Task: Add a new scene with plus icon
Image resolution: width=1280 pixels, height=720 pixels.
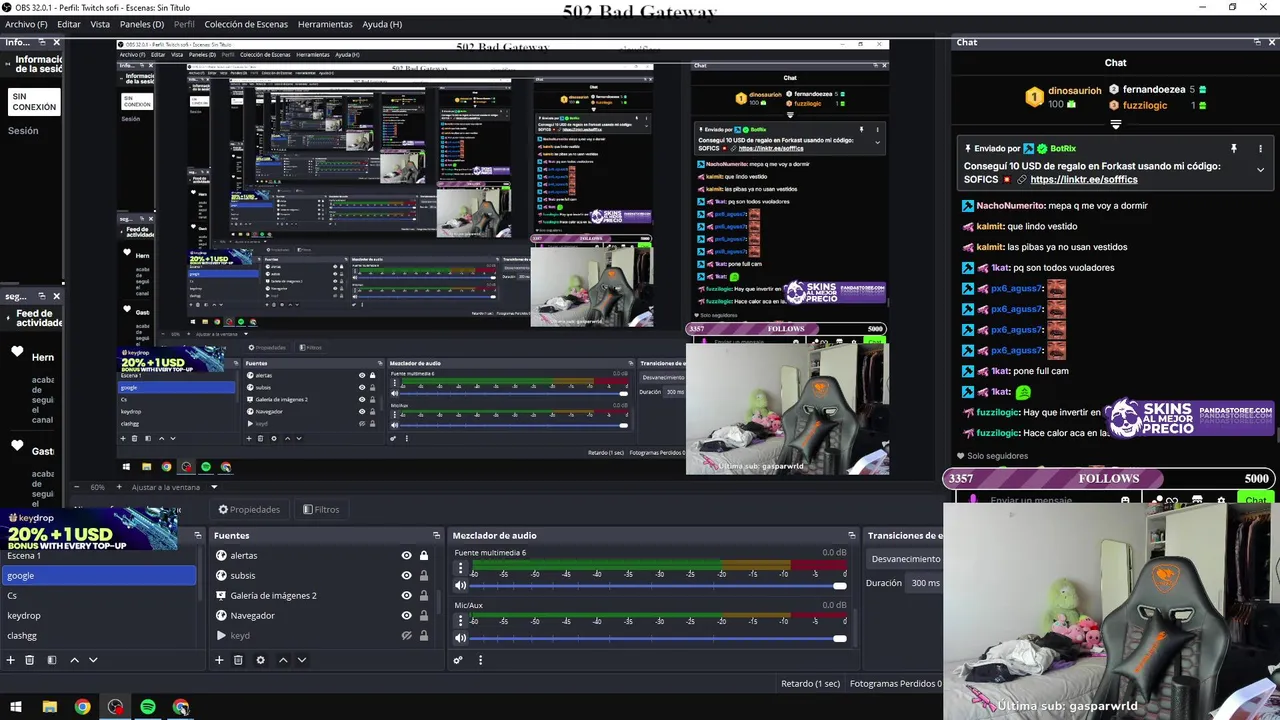Action: (11, 660)
